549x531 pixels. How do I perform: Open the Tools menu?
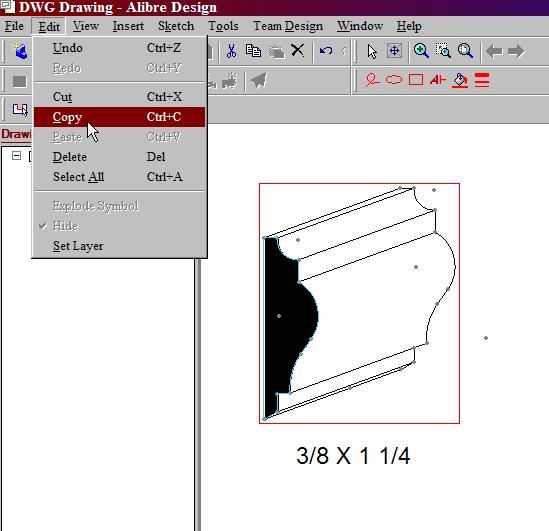pos(223,26)
